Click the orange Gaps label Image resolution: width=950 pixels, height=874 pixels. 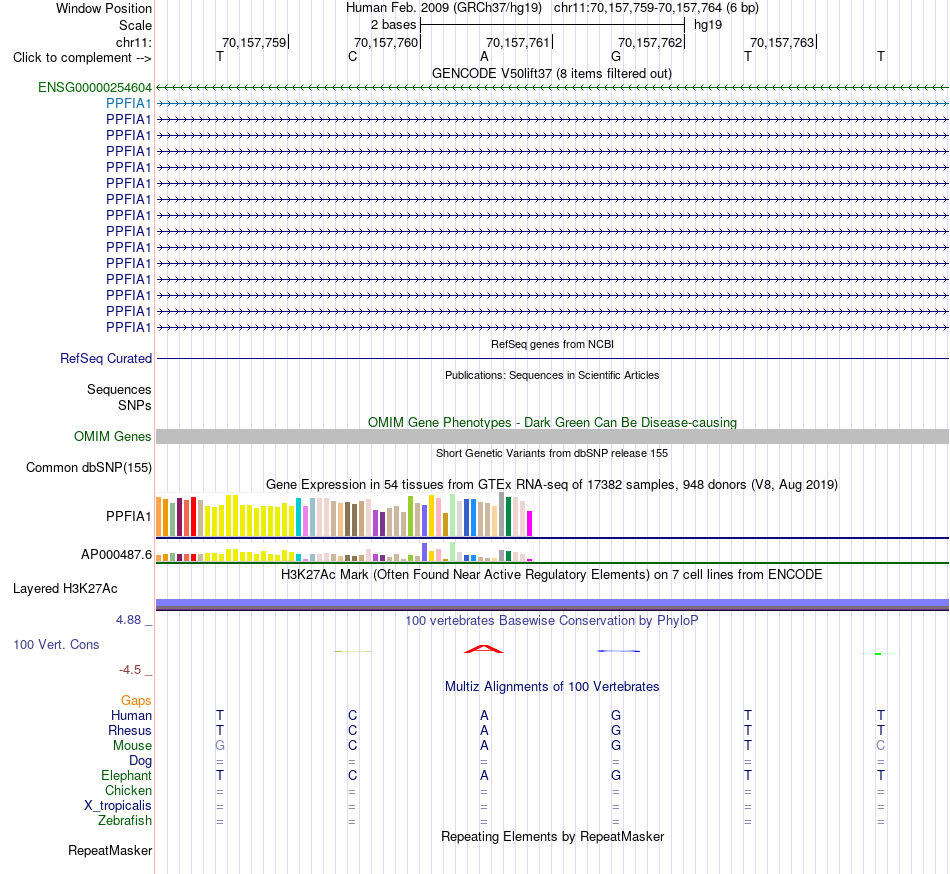(x=136, y=701)
